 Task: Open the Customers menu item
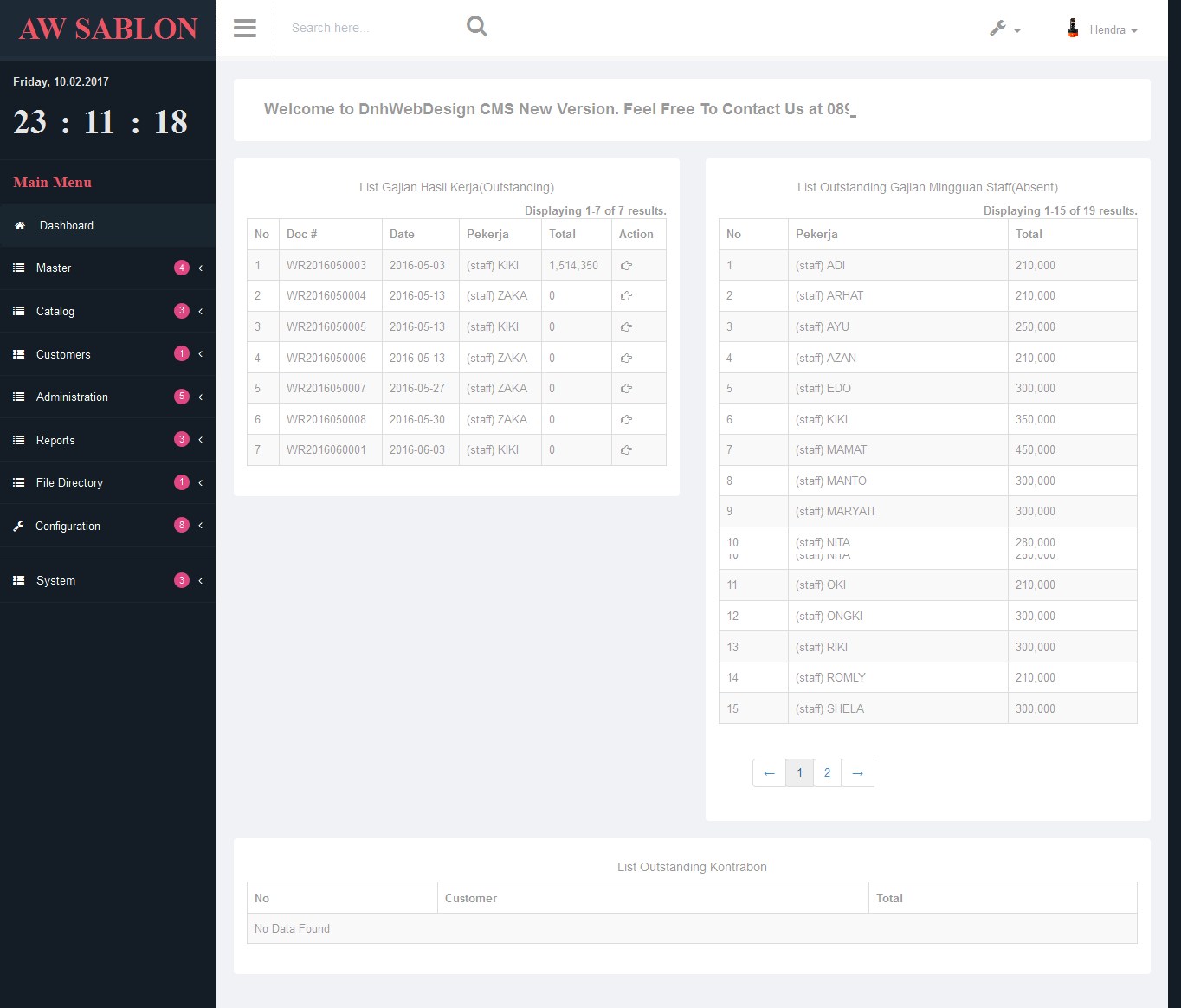coord(63,355)
